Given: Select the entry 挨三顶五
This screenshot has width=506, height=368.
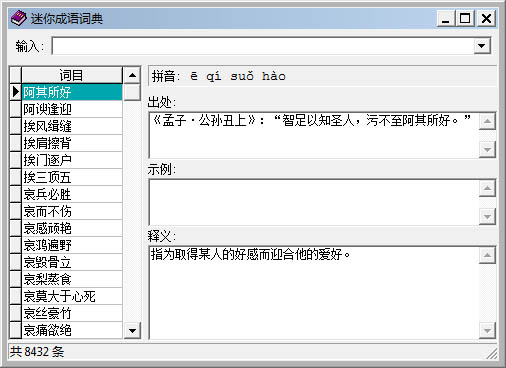Looking at the screenshot, I should [x=72, y=177].
